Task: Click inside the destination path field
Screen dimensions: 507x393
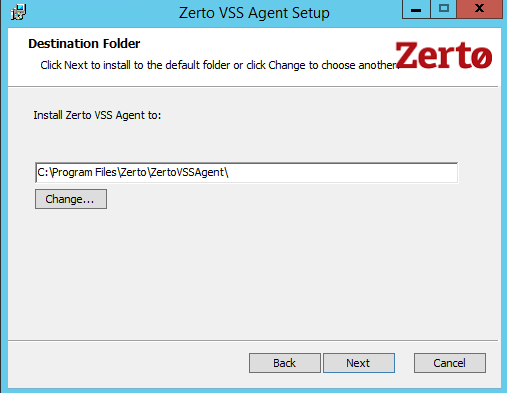Action: pos(246,173)
